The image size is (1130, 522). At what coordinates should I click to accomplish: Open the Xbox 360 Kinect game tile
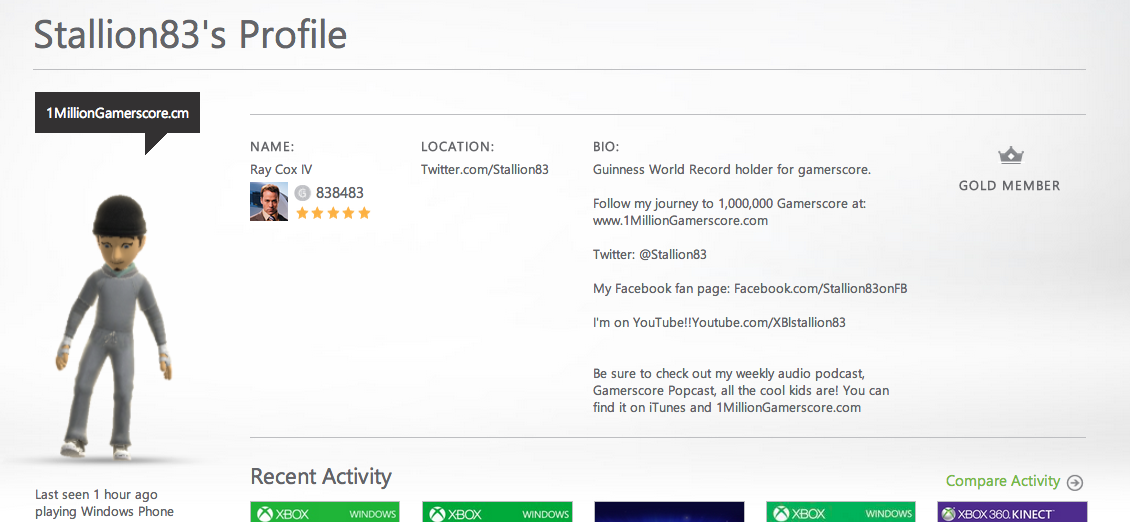click(x=1013, y=512)
